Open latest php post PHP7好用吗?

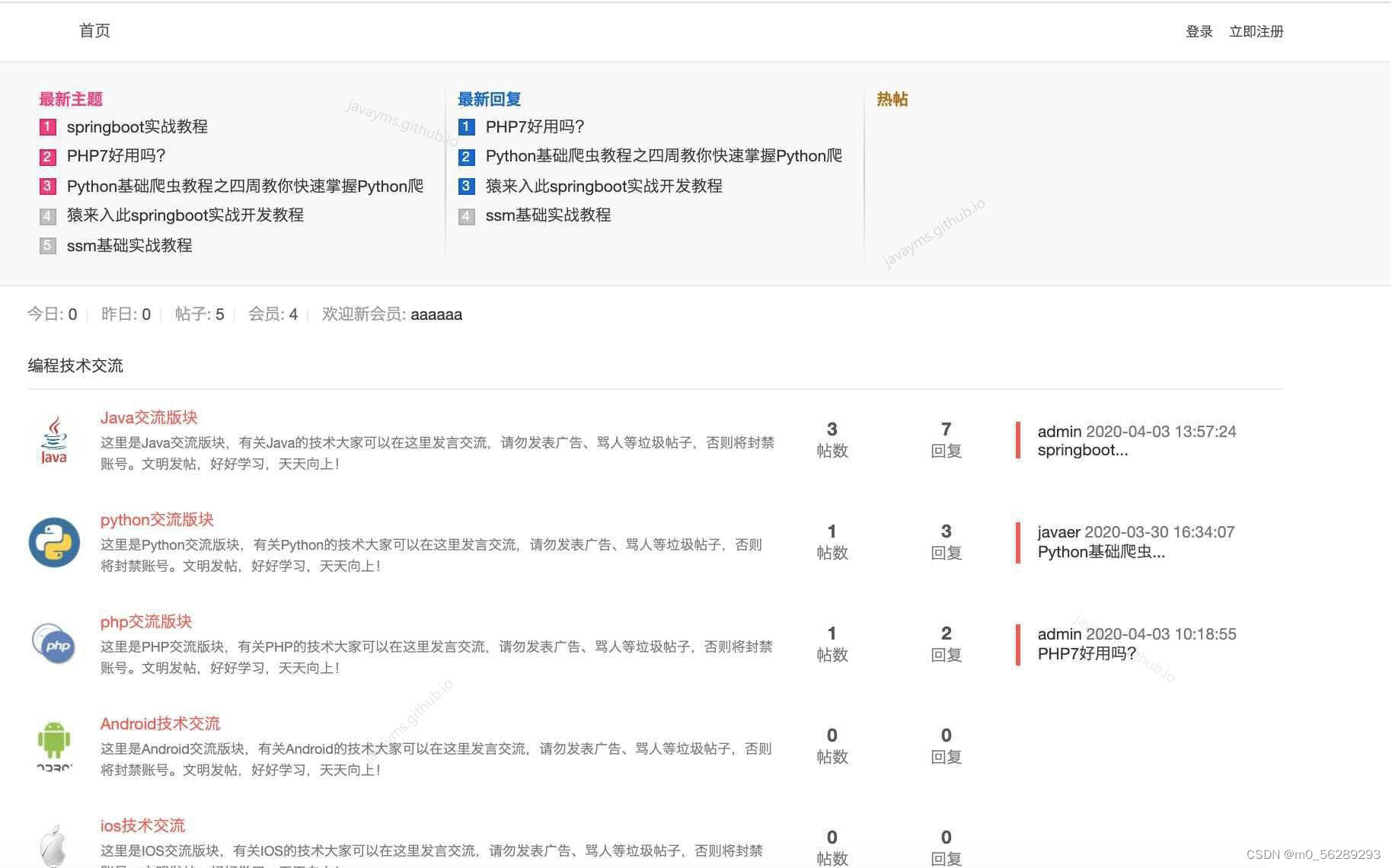click(1087, 653)
